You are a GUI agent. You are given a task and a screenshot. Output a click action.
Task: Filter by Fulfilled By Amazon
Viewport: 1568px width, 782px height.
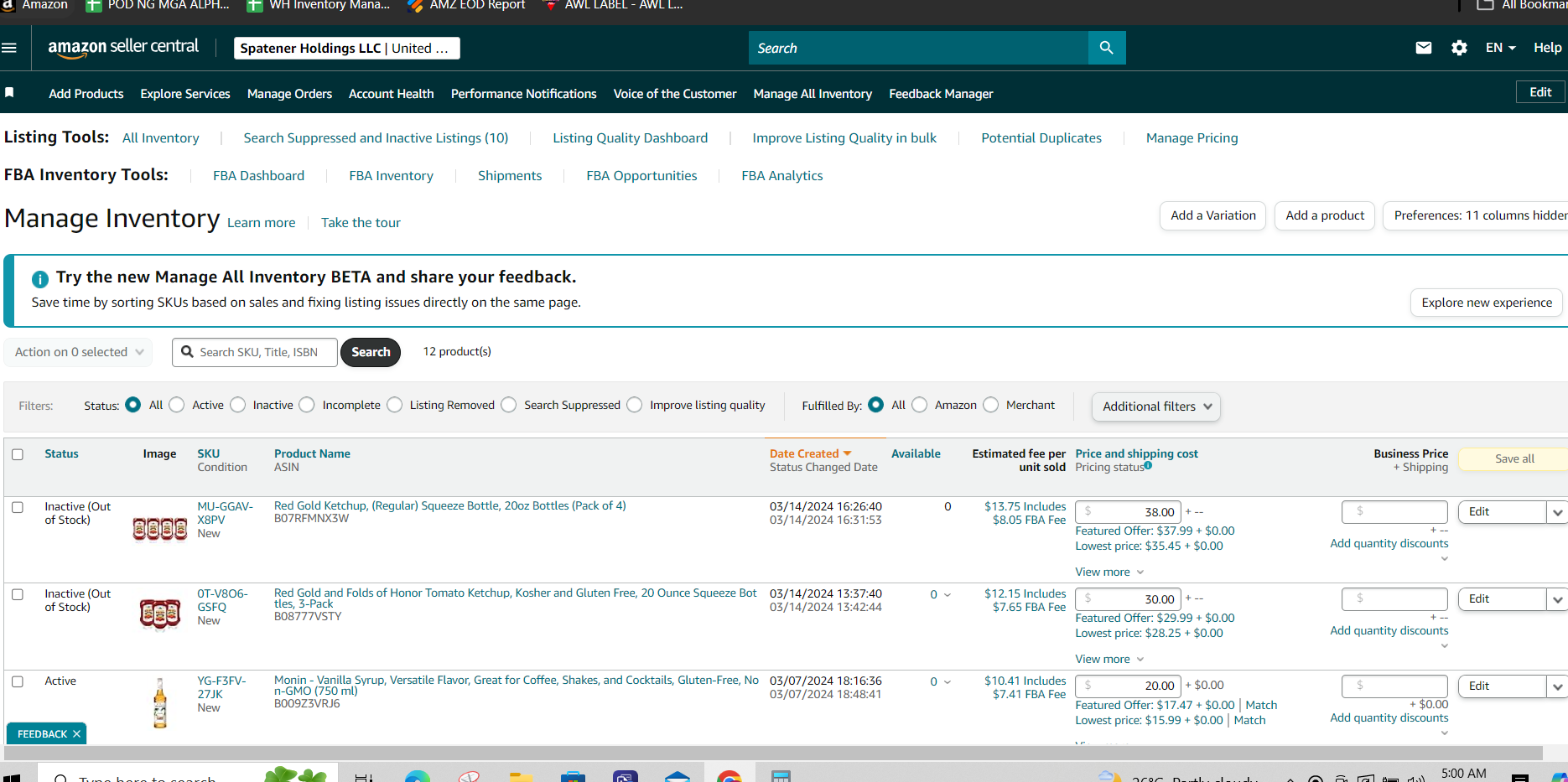[x=920, y=405]
